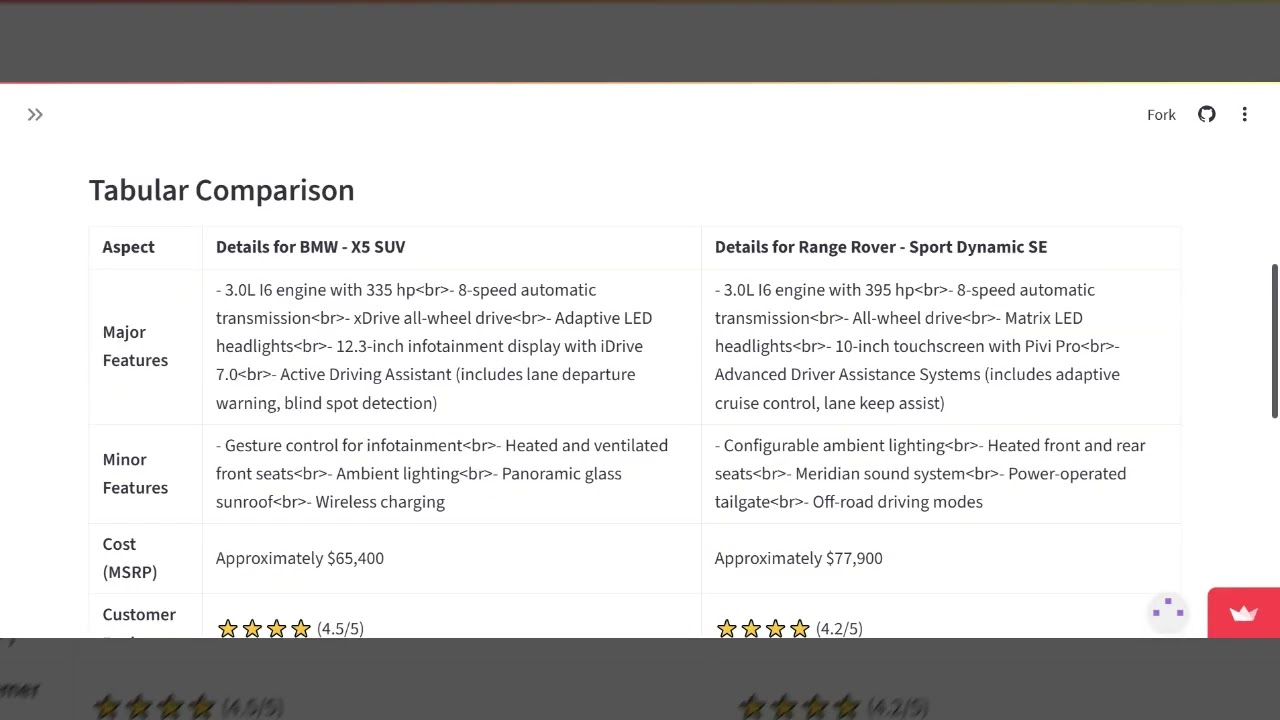Expand the sidebar with the double-chevron icon
This screenshot has width=1280, height=720.
click(35, 115)
